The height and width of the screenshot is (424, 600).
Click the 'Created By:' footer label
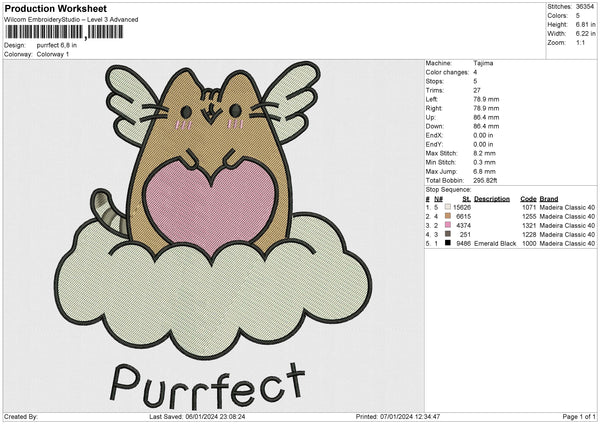point(21,416)
